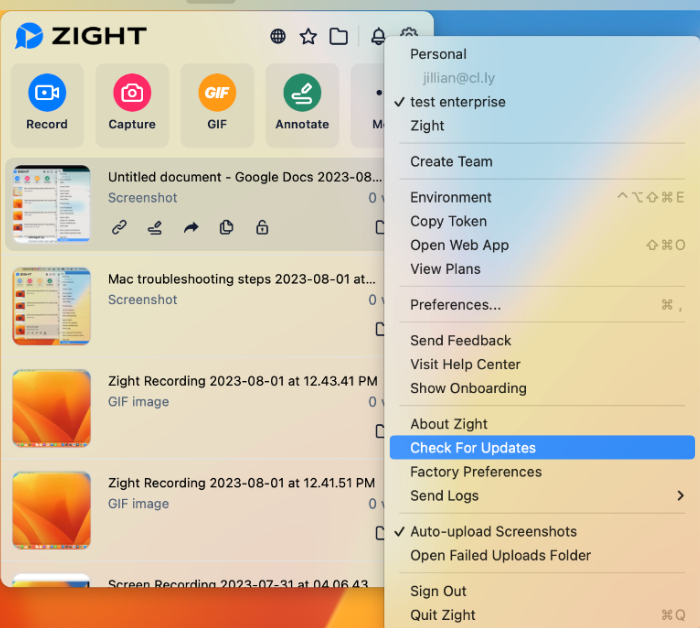
Task: Open Zight Recording 12.43.41 PM thumbnail
Action: tap(51, 408)
